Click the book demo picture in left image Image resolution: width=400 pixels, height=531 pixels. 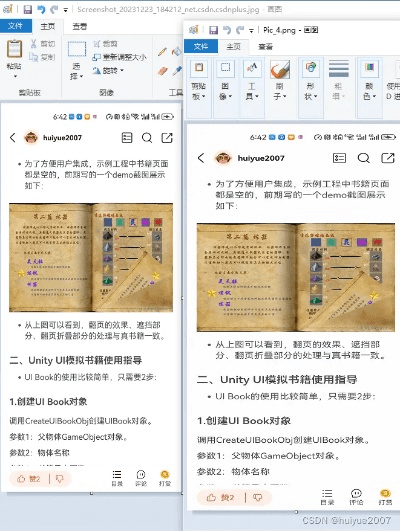pos(91,257)
